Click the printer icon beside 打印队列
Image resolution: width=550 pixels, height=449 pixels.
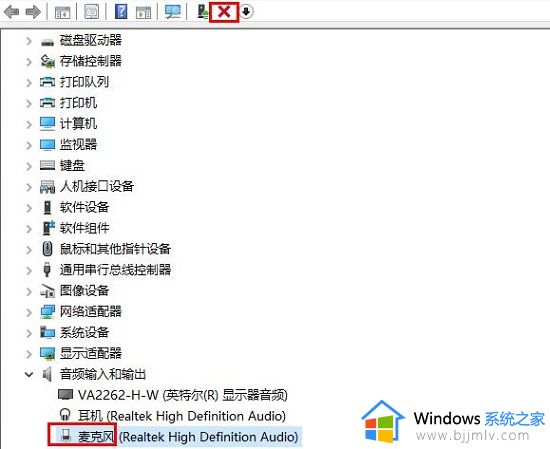[x=47, y=82]
